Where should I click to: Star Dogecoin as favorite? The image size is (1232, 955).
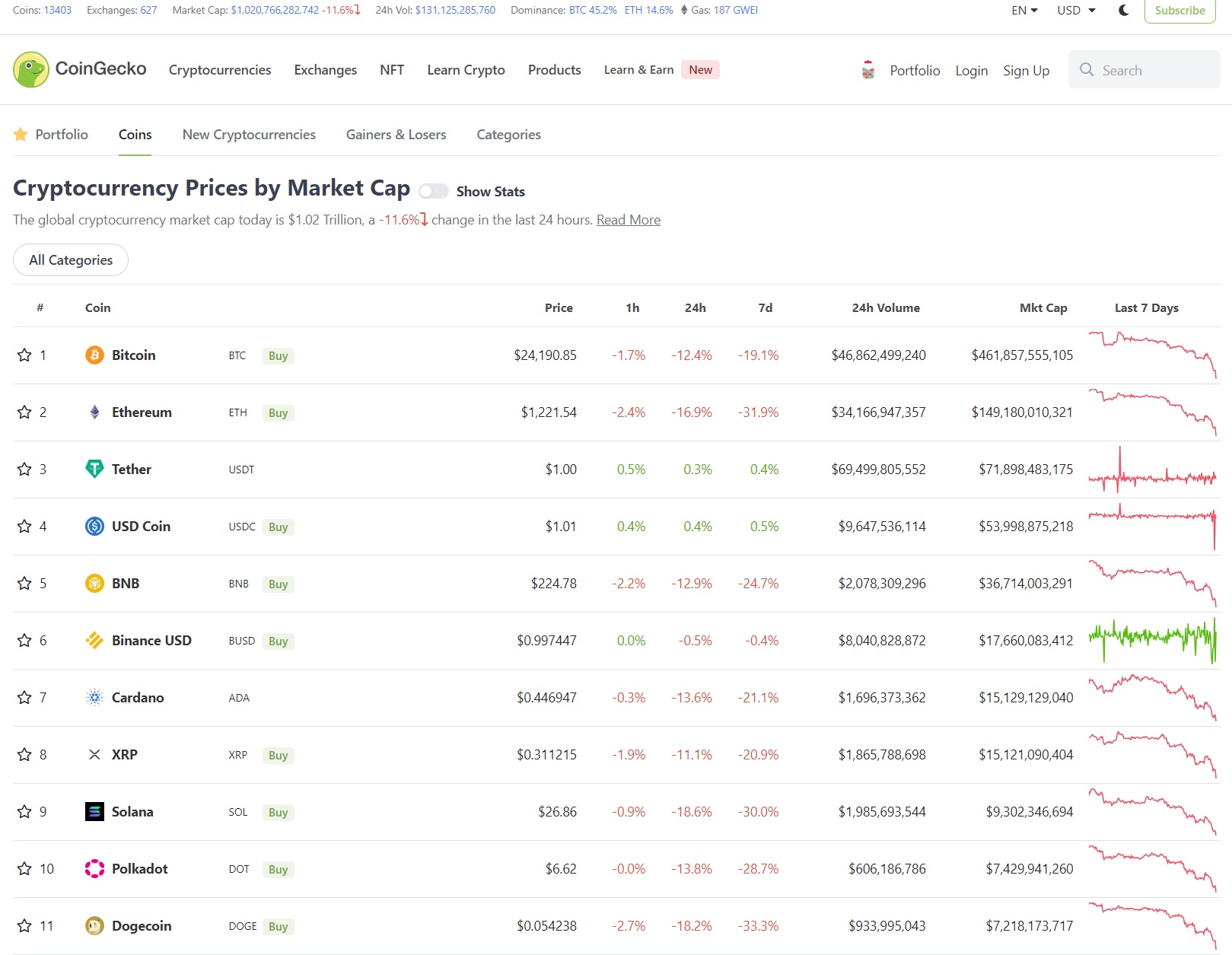[24, 926]
